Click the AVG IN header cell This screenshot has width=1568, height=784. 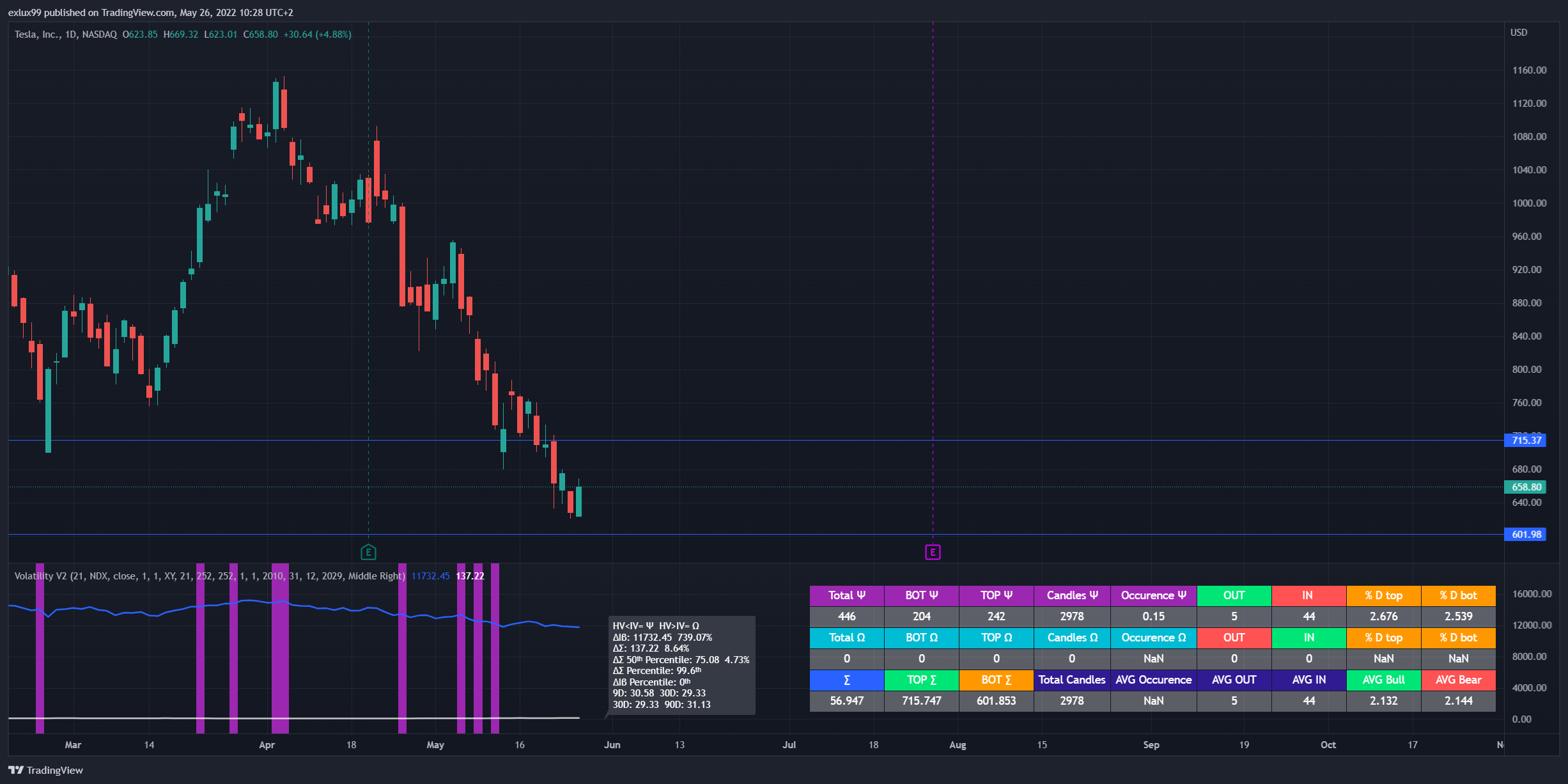(x=1309, y=680)
